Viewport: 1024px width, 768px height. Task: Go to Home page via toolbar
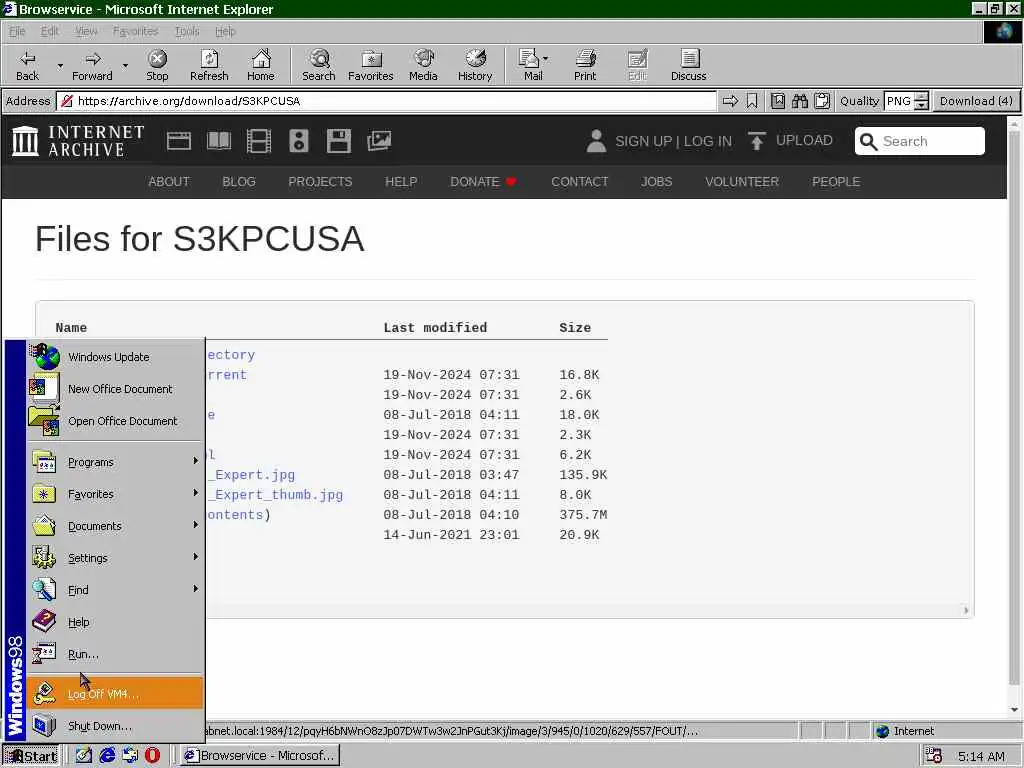[261, 65]
